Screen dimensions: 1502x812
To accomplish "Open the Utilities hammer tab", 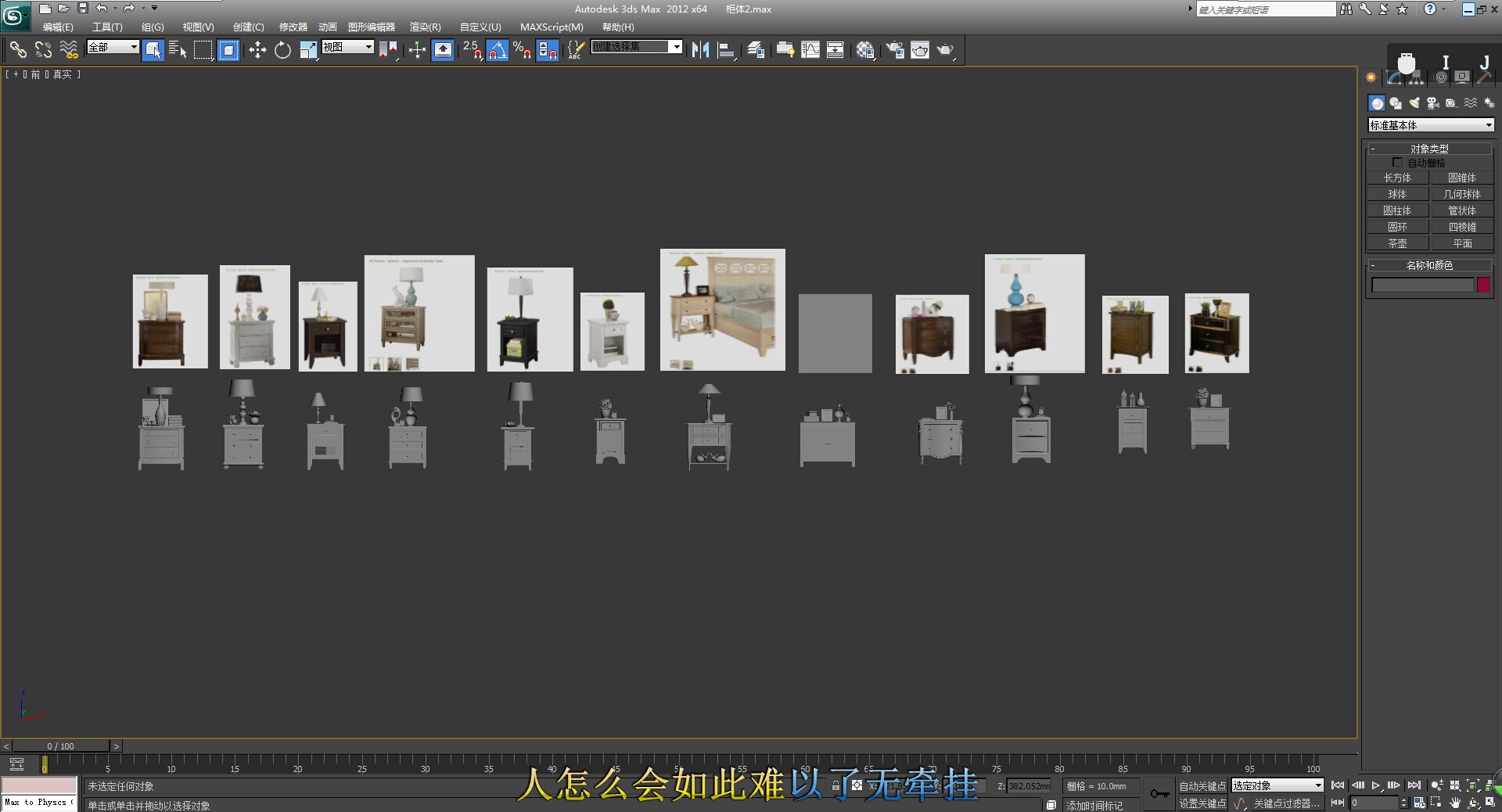I will [1483, 77].
